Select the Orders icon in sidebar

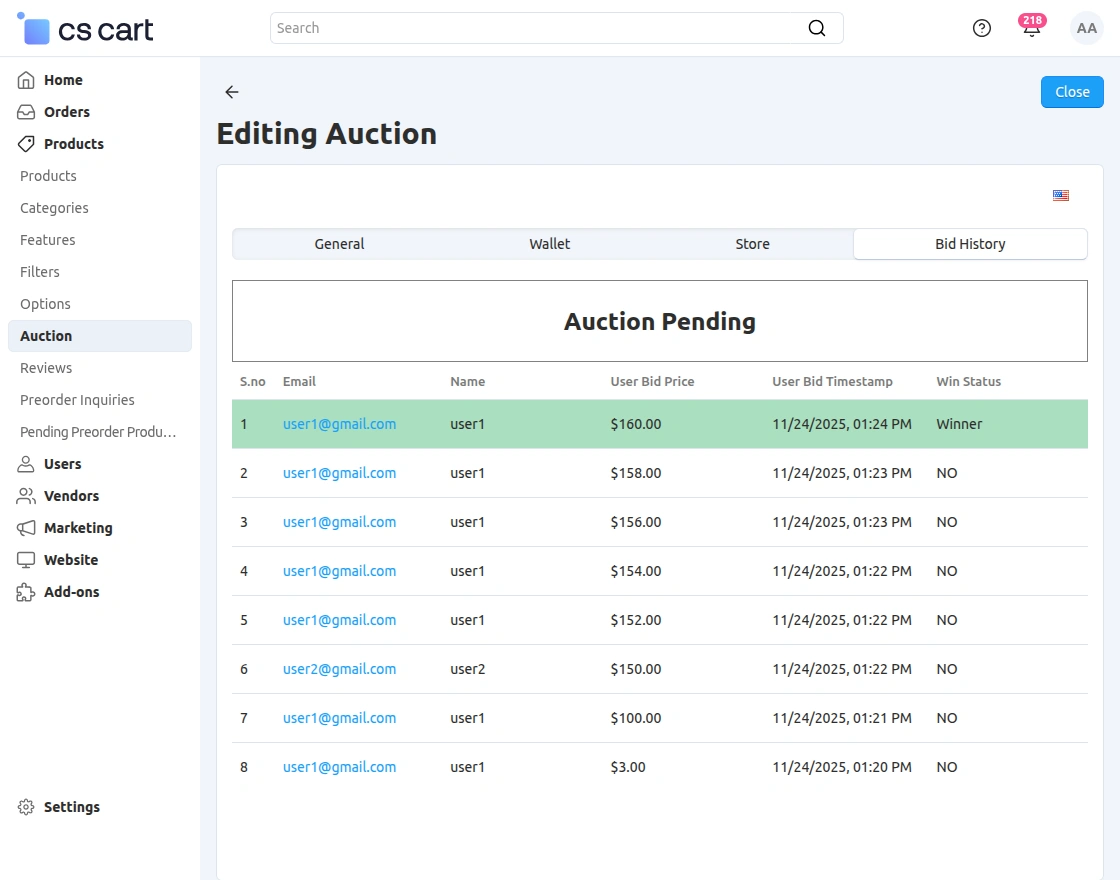point(26,111)
